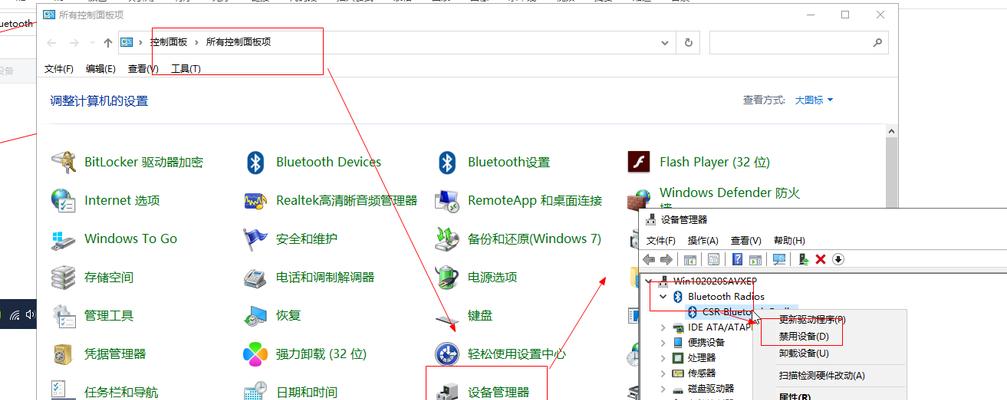Click 控制面板 in the address breadcrumb
This screenshot has height=400, width=1007.
(169, 42)
